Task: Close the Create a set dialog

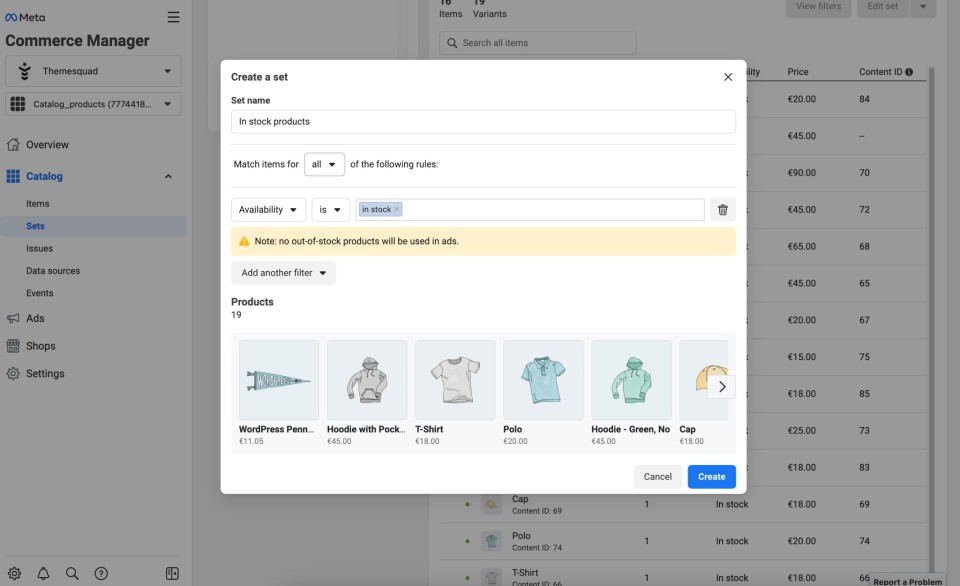Action: tap(728, 77)
